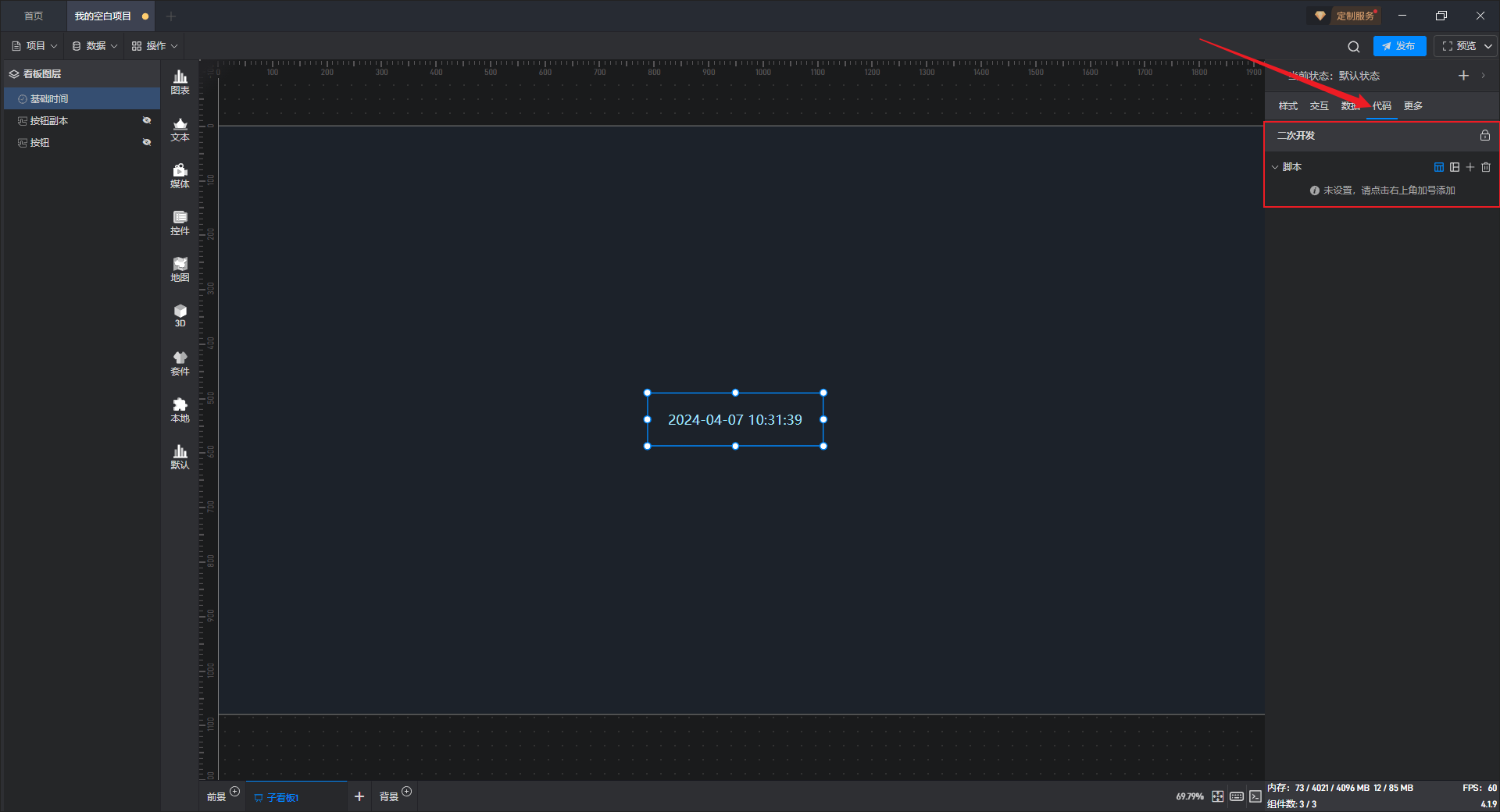1500x812 pixels.
Task: Click the FPS: 60 indicator
Action: 1480,788
